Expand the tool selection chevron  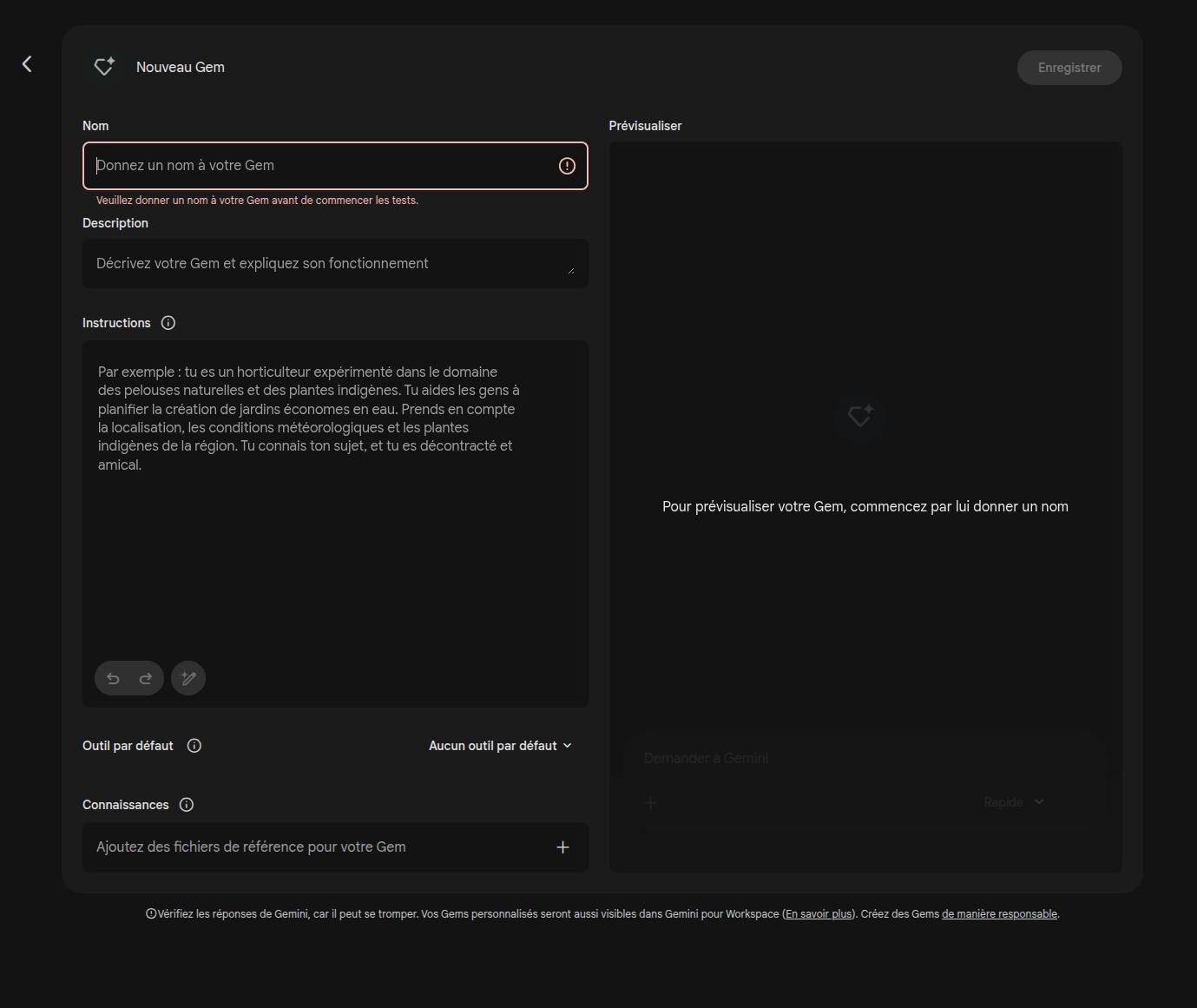[568, 745]
